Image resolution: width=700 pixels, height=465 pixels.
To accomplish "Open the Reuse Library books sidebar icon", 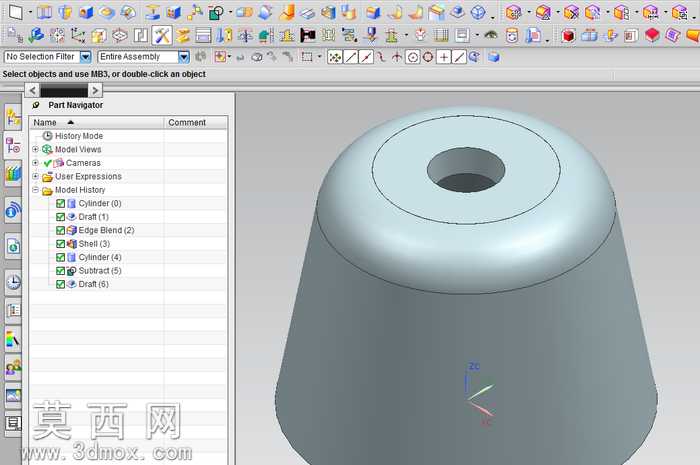I will click(13, 173).
